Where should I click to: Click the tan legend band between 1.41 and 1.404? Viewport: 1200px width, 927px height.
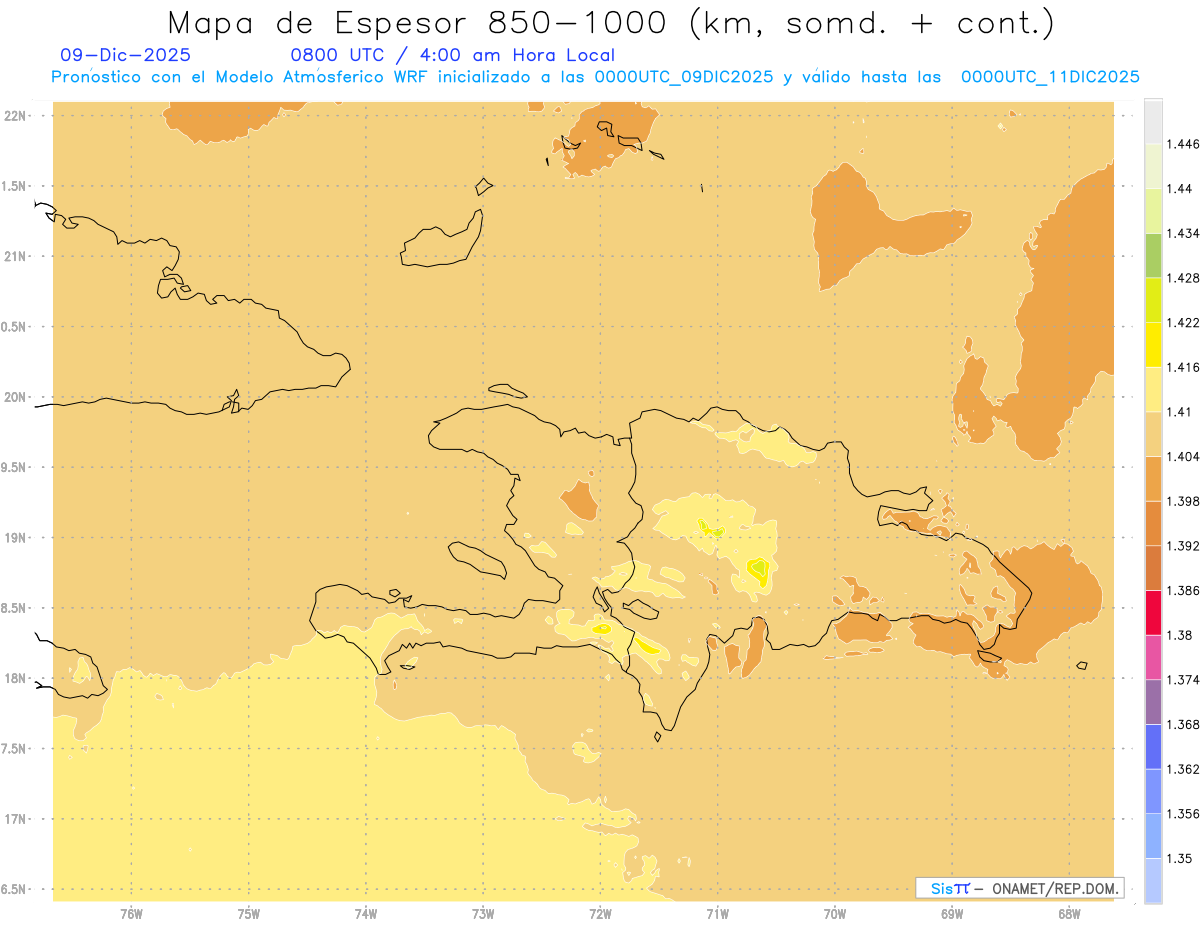[x=1153, y=433]
